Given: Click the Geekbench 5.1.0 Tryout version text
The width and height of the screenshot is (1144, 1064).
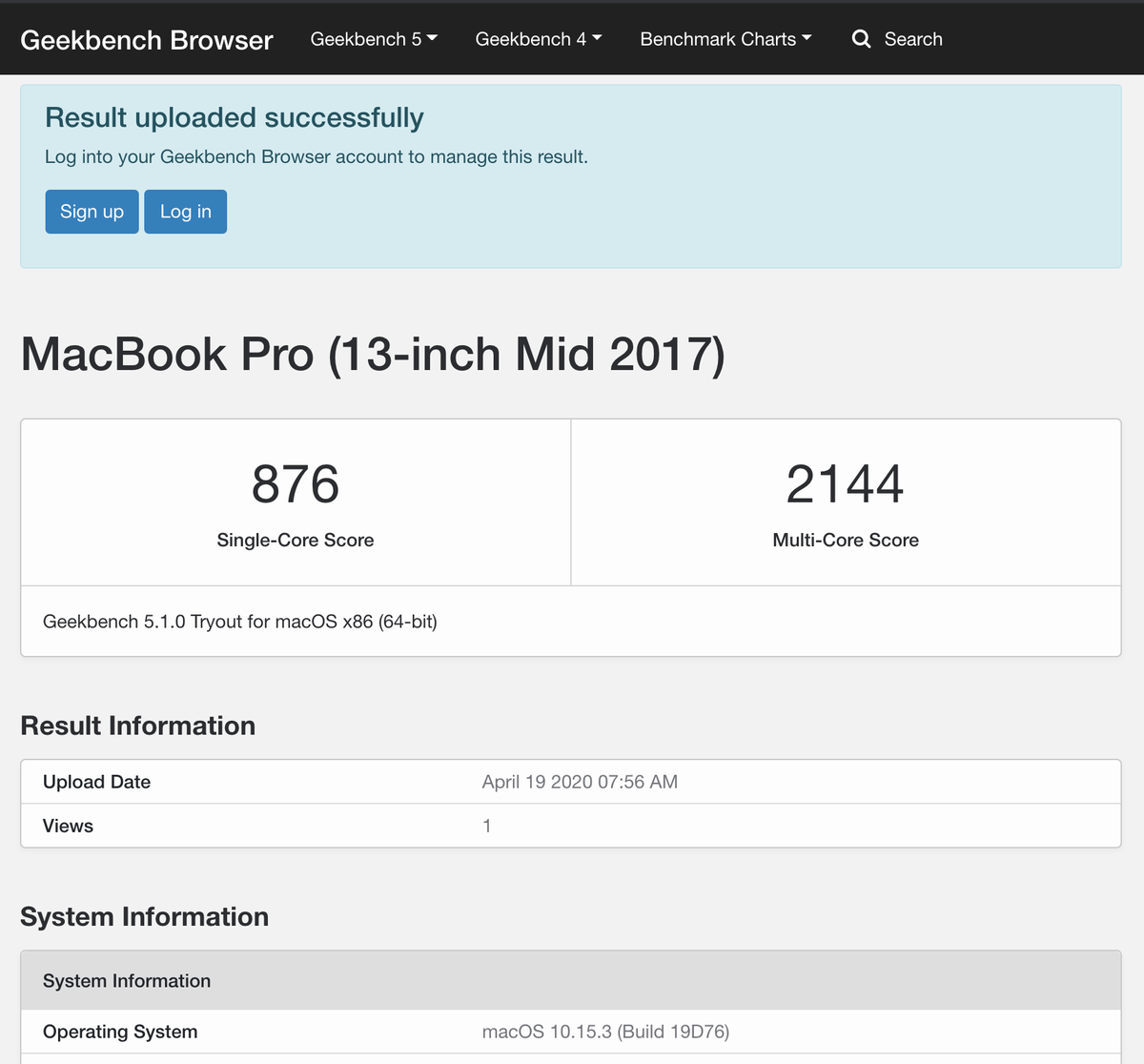Looking at the screenshot, I should point(240,622).
